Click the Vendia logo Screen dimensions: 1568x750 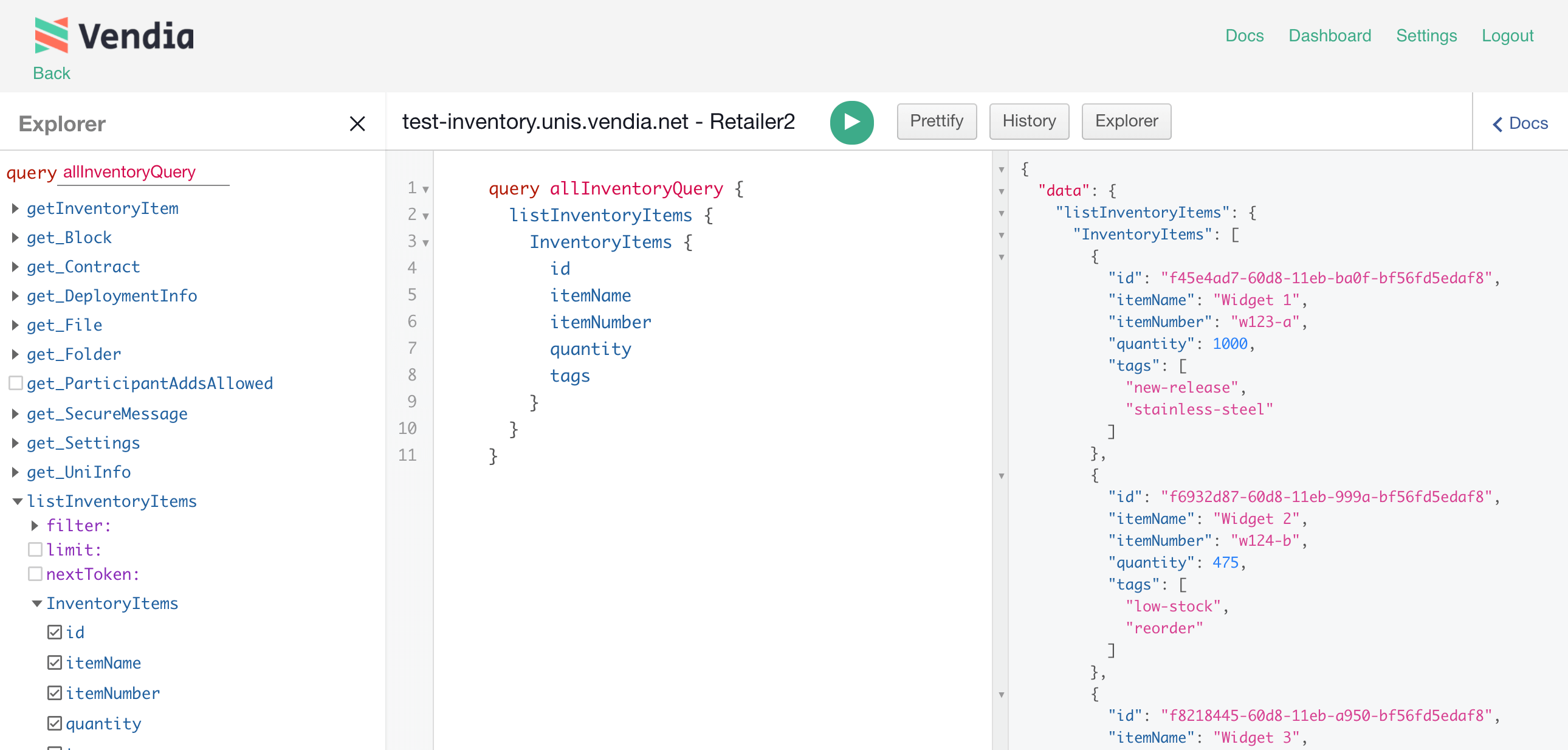(x=114, y=35)
